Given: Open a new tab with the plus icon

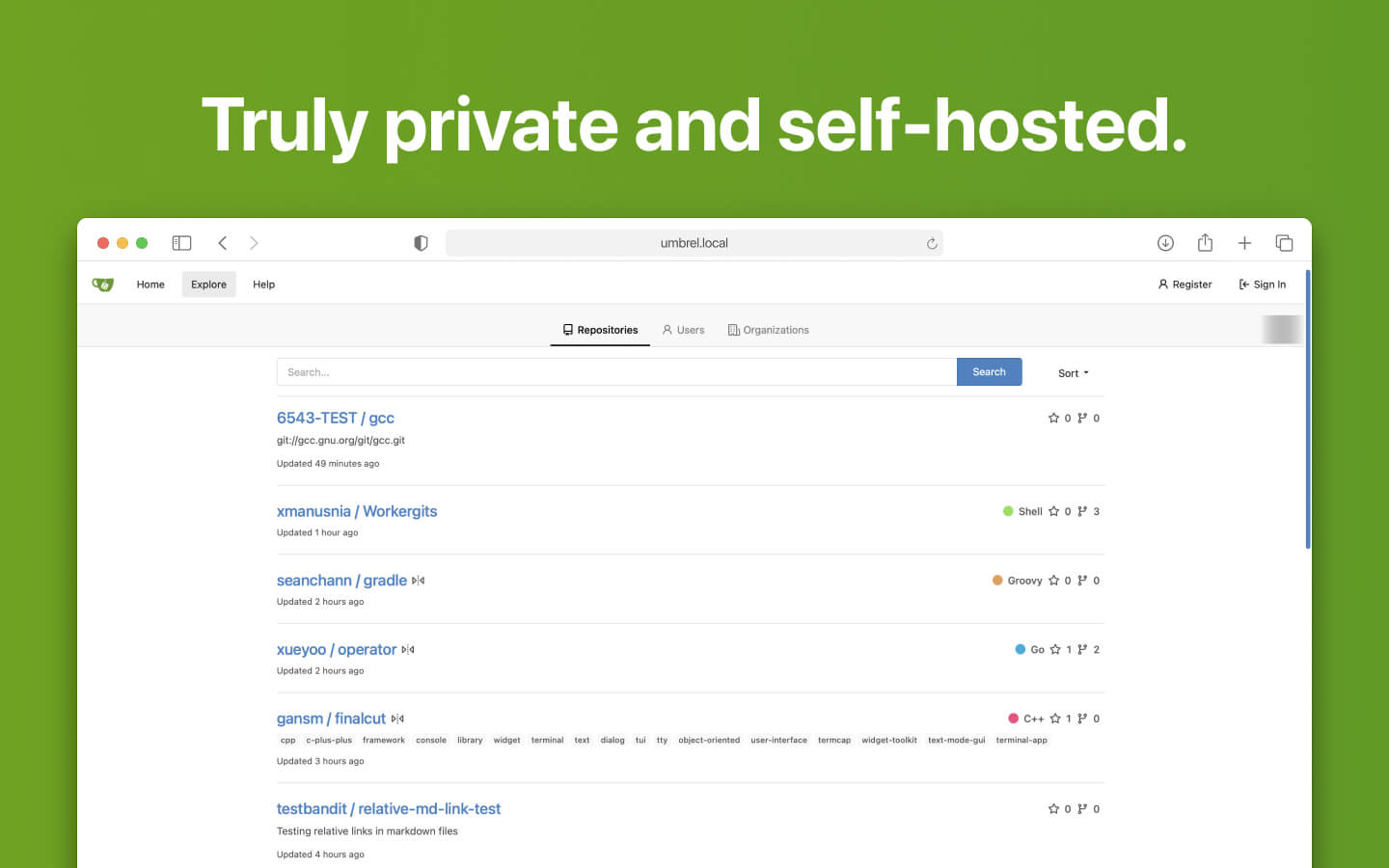Looking at the screenshot, I should click(1244, 242).
